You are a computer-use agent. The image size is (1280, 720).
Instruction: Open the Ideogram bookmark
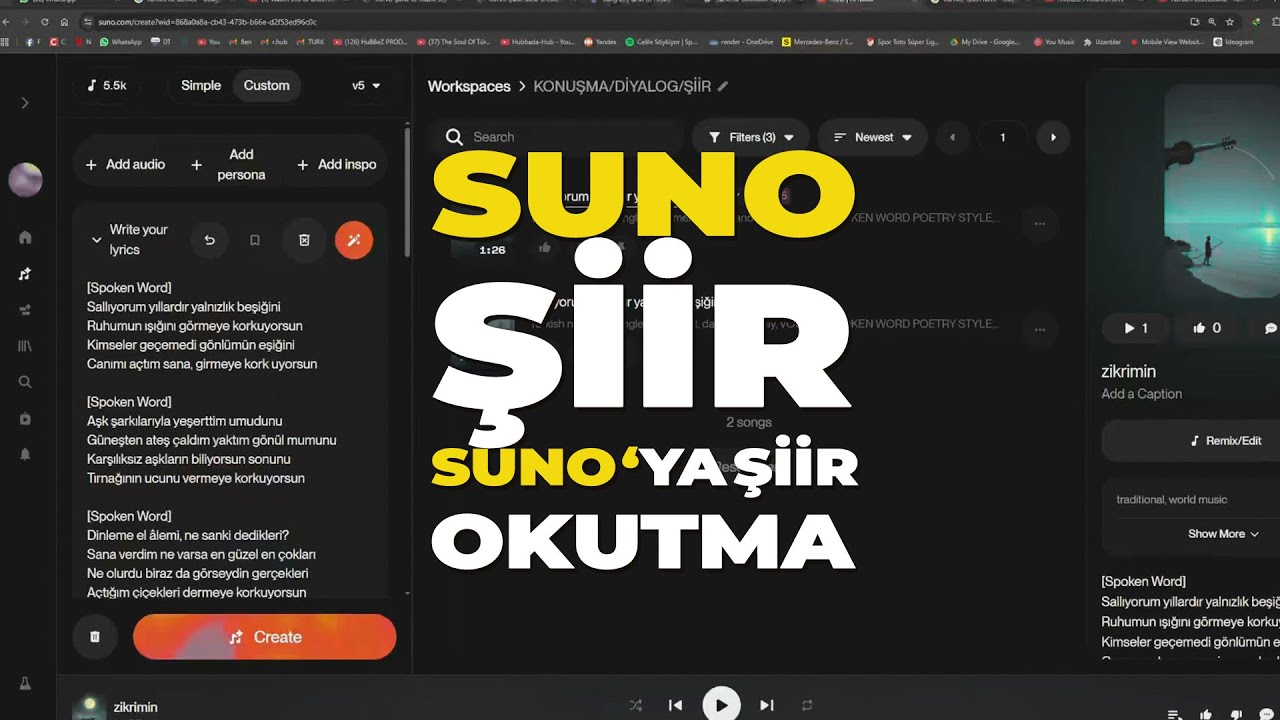(1233, 42)
